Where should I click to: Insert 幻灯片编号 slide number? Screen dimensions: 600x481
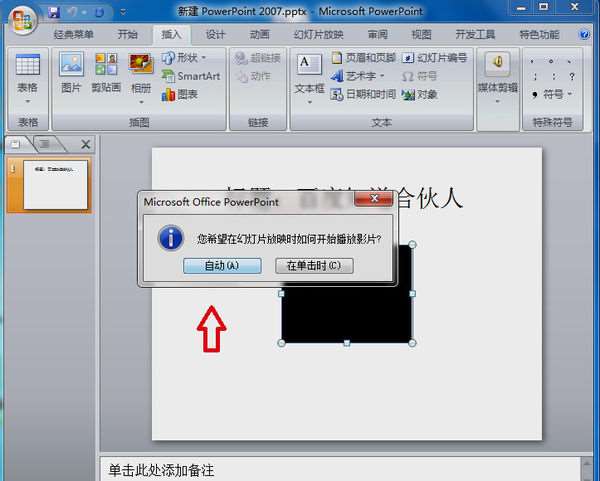(435, 58)
